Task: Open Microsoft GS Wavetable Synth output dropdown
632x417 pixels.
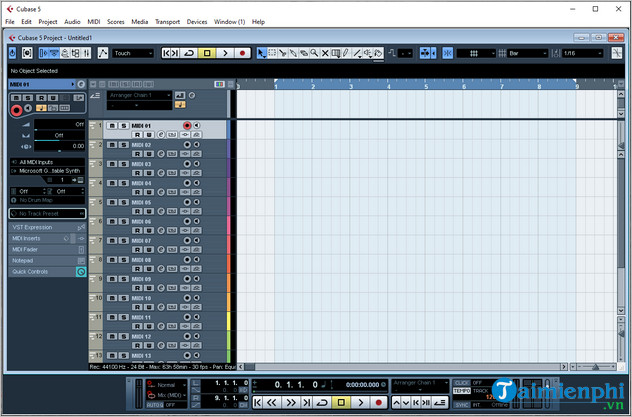Action: point(48,171)
